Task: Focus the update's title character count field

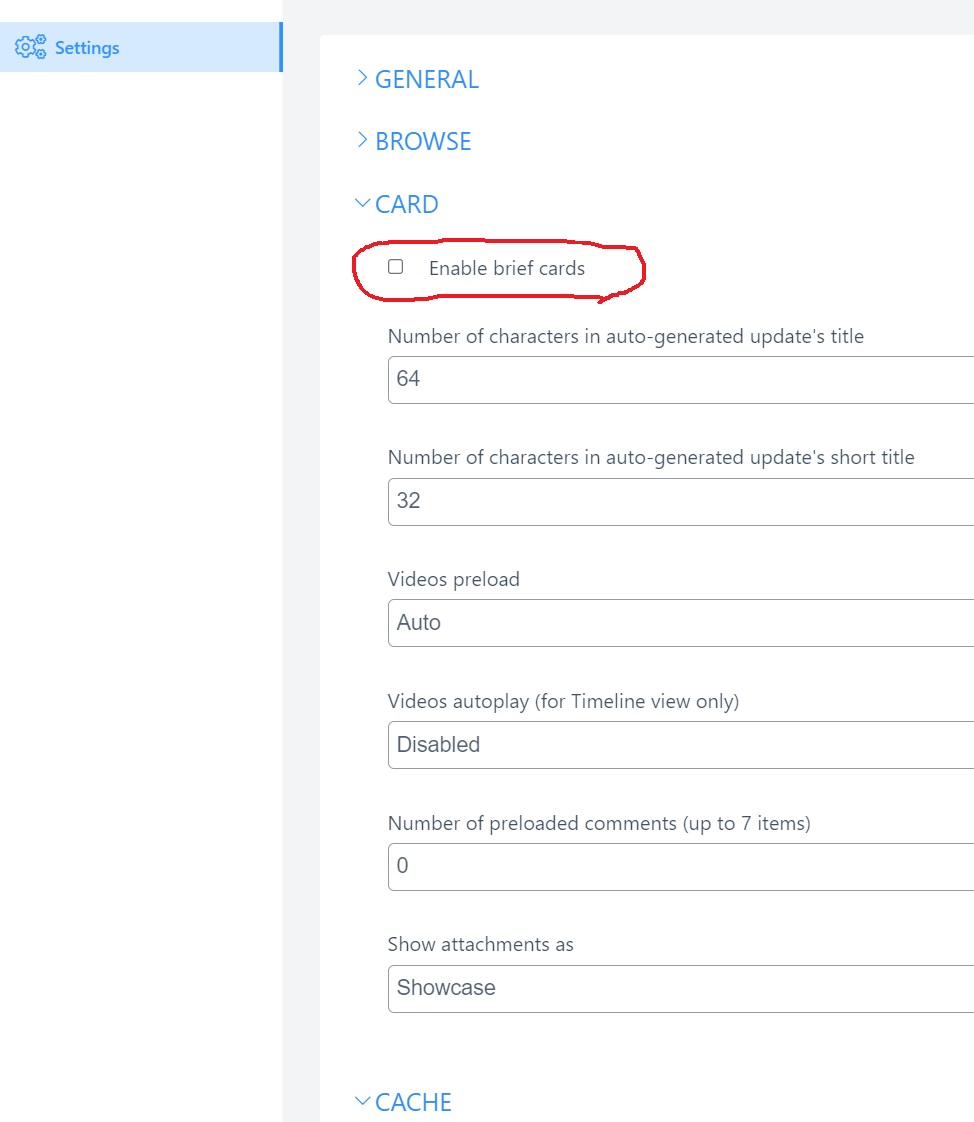Action: [680, 379]
